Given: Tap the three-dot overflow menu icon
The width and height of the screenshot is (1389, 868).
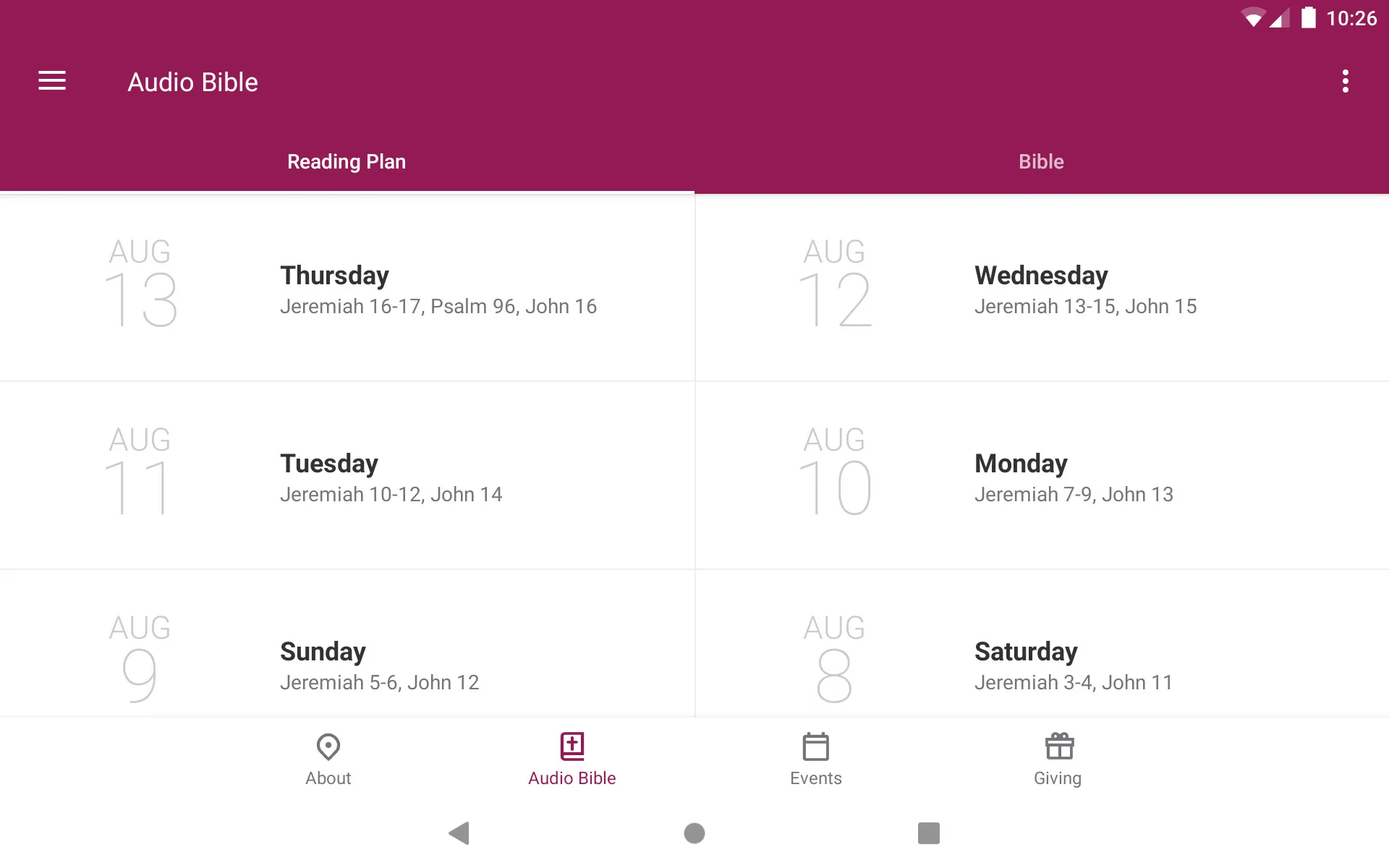Looking at the screenshot, I should (x=1347, y=82).
